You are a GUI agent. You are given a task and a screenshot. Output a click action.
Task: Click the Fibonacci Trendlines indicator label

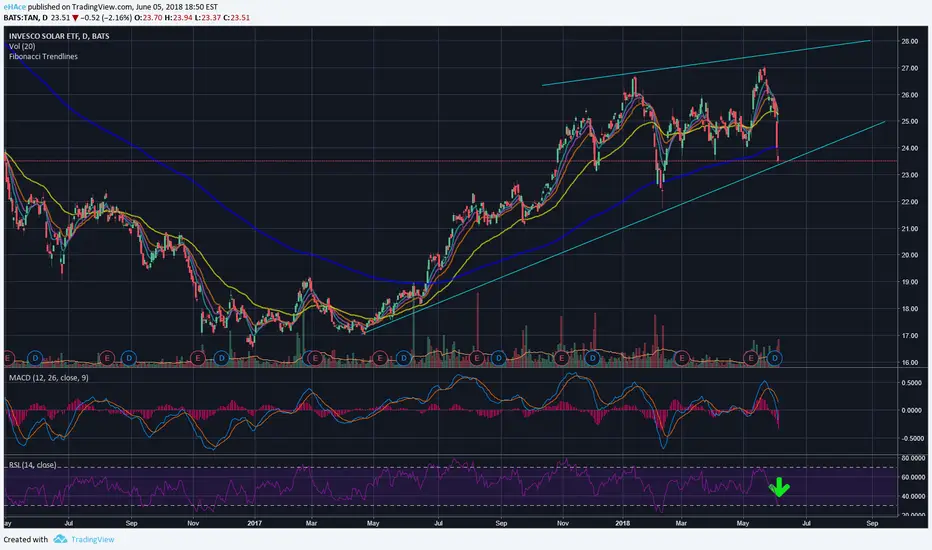(43, 56)
